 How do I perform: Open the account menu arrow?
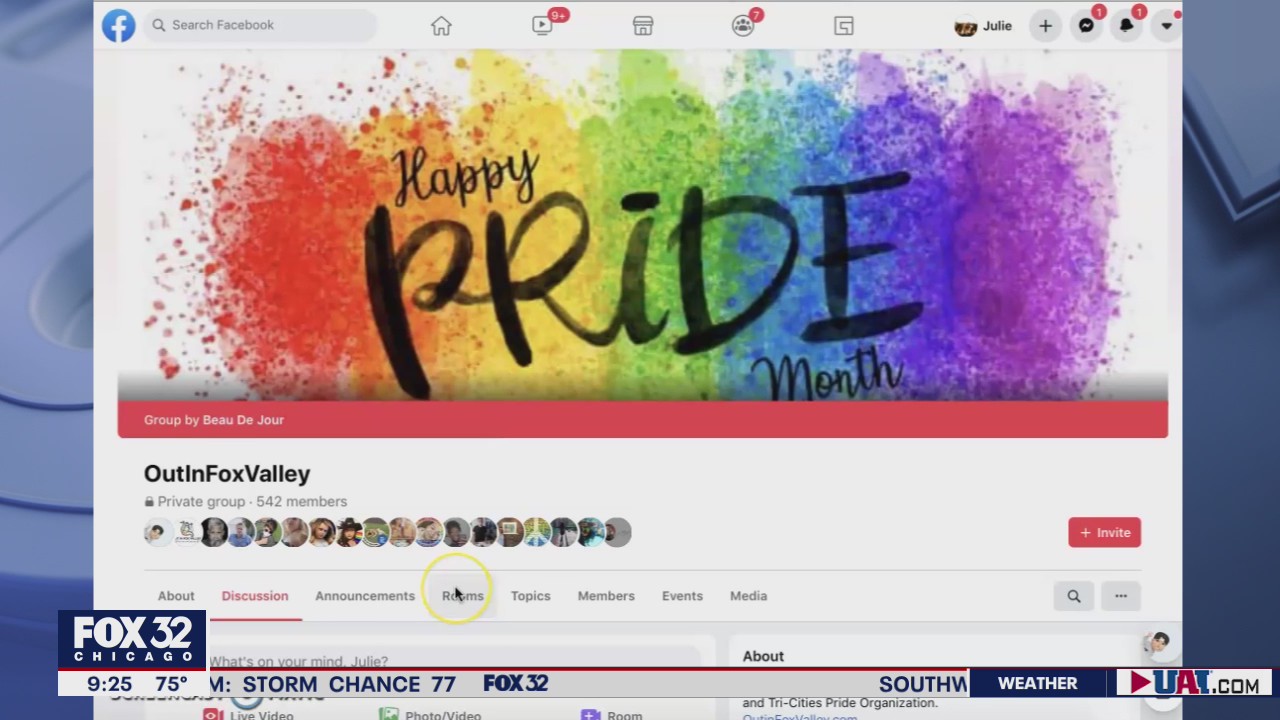pyautogui.click(x=1166, y=25)
